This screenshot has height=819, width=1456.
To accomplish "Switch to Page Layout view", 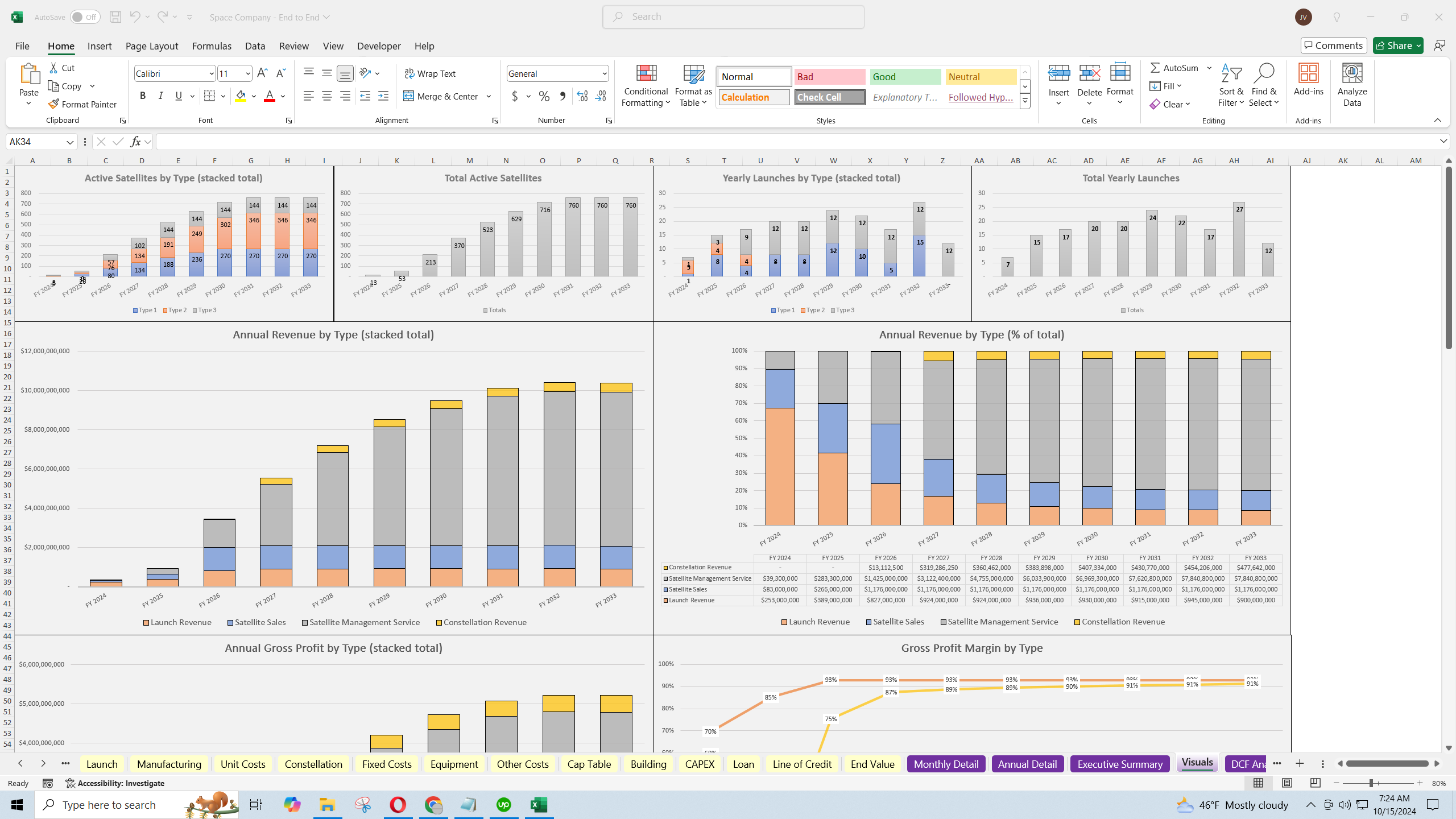I will 1287,783.
